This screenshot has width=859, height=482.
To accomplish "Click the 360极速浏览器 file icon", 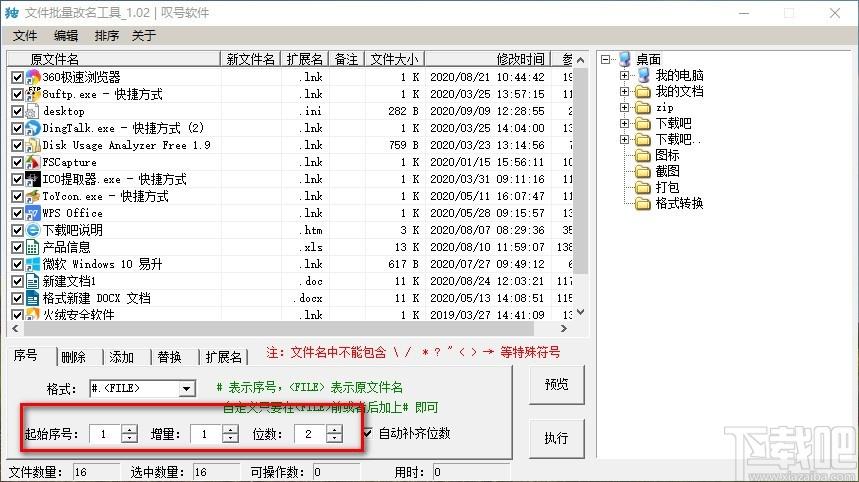I will tap(33, 77).
